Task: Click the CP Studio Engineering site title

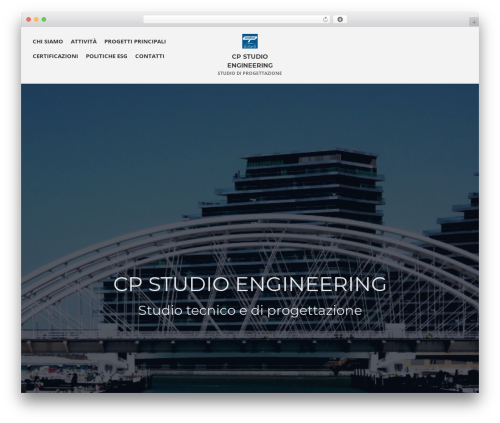Action: (x=250, y=61)
